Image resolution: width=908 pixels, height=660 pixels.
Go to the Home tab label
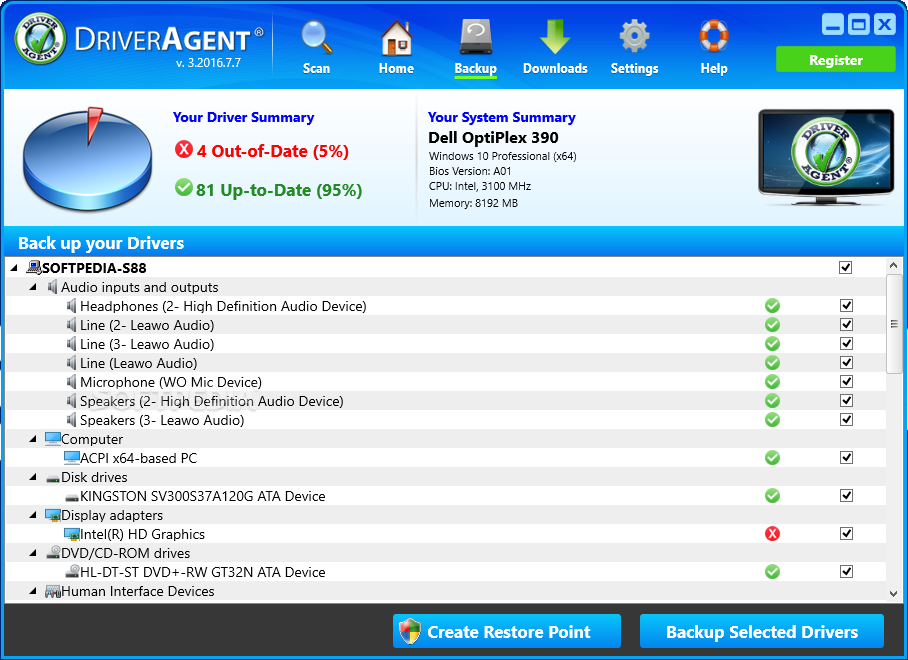click(396, 68)
